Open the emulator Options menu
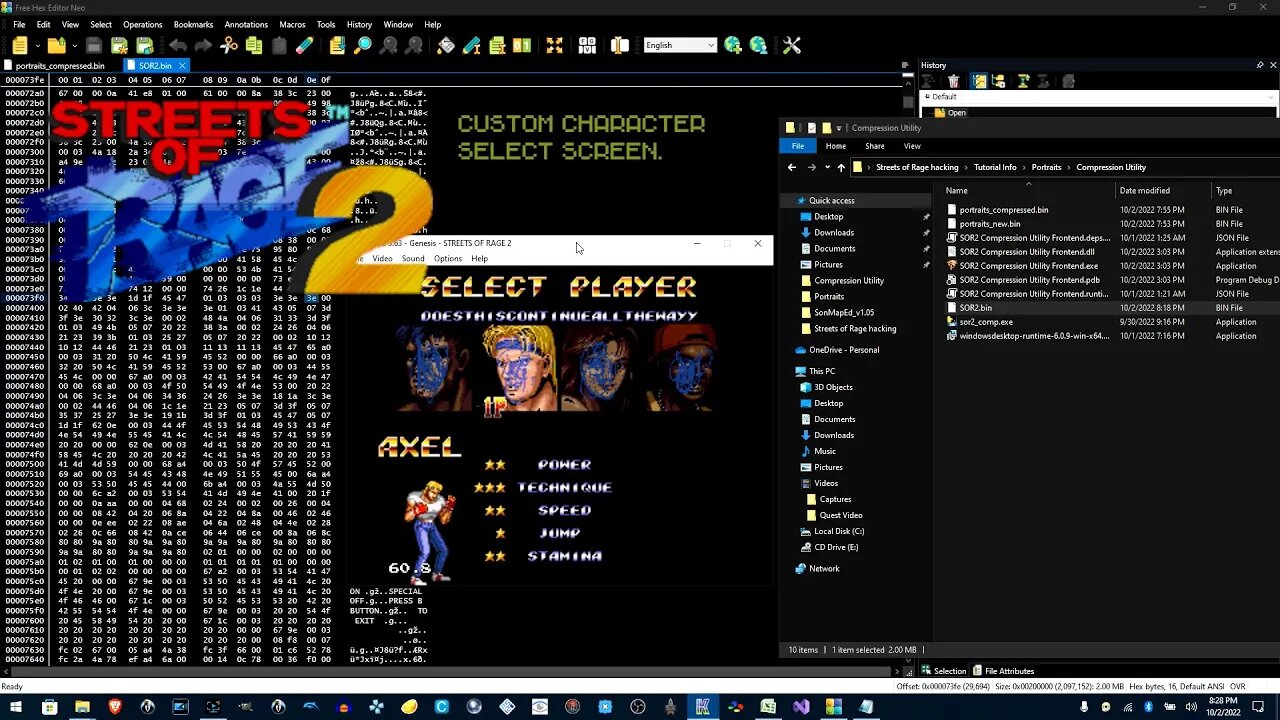 (448, 259)
